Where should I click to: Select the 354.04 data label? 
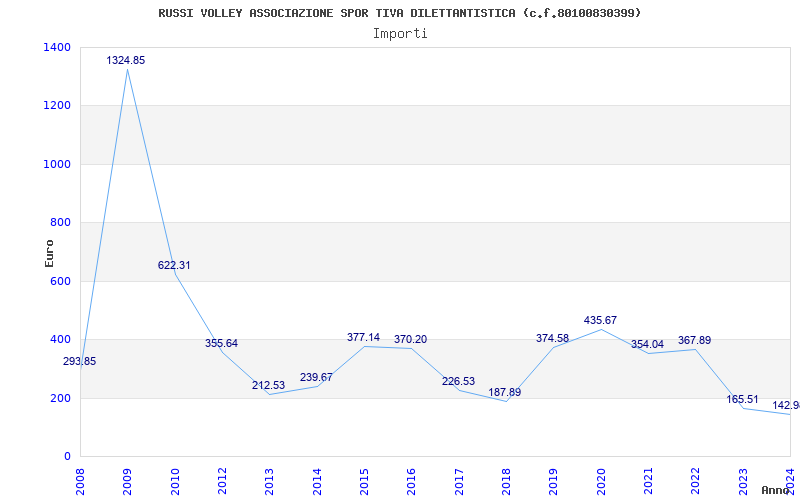[x=647, y=344]
